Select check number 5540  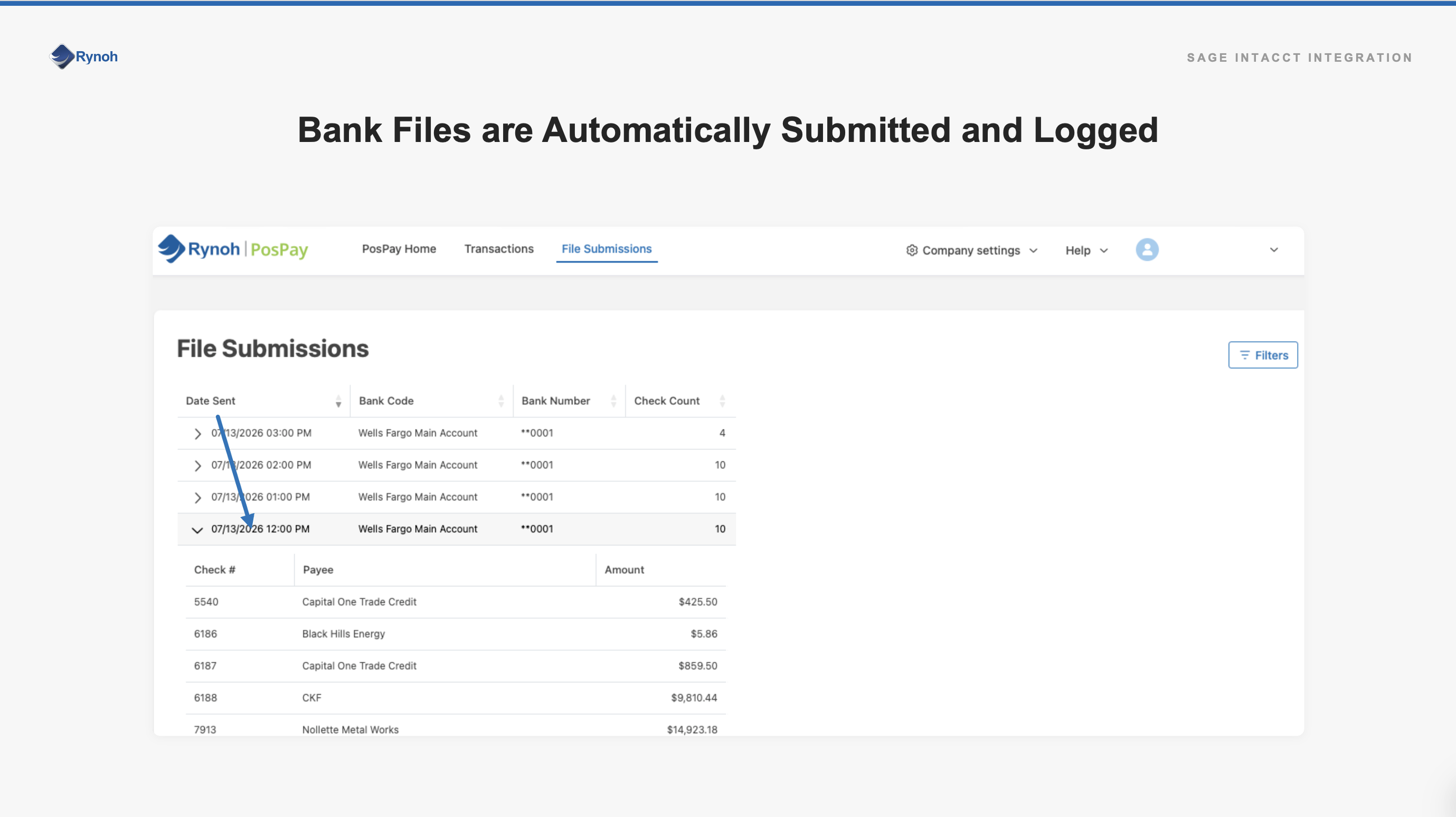pos(206,602)
